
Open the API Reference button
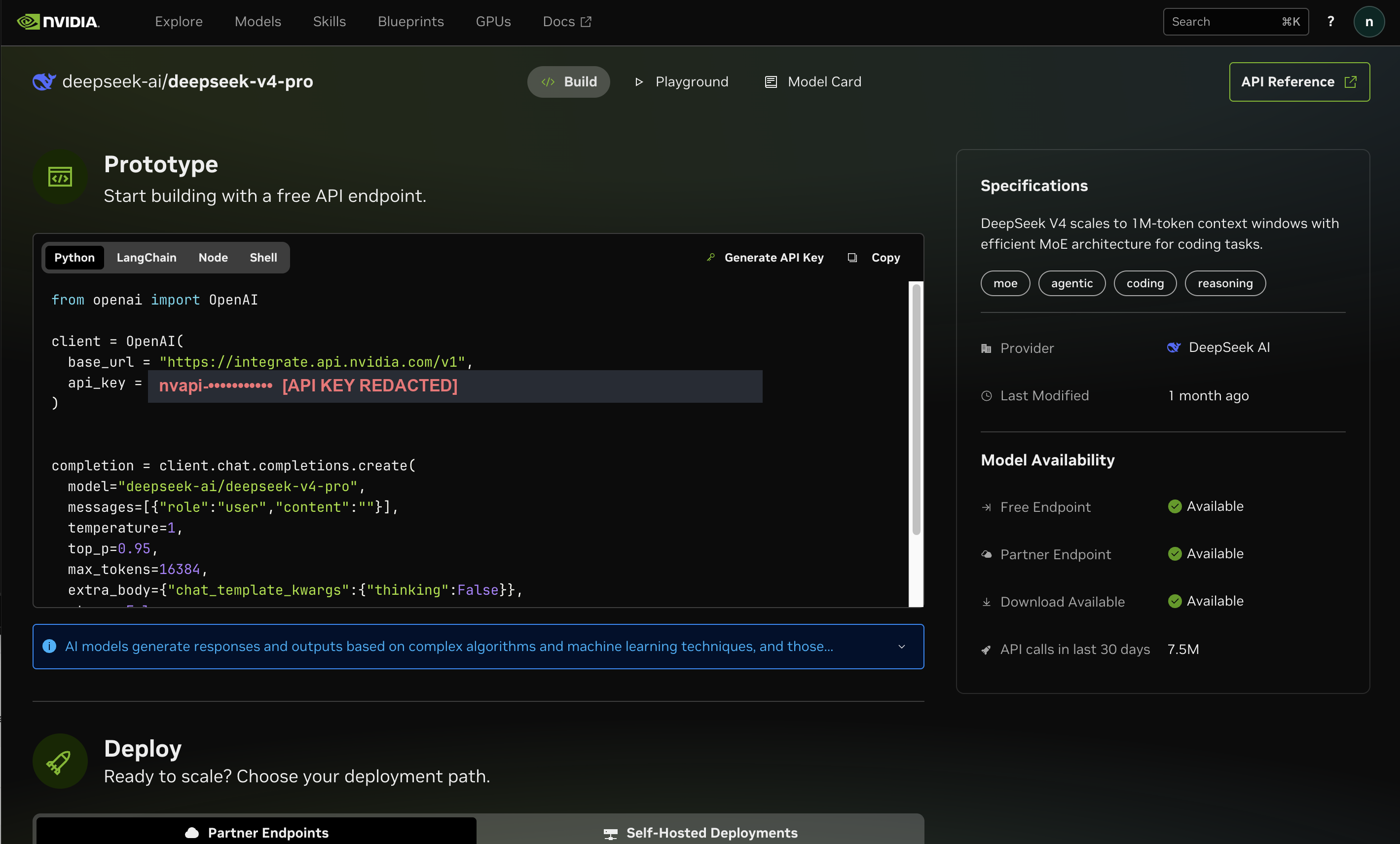pyautogui.click(x=1299, y=82)
